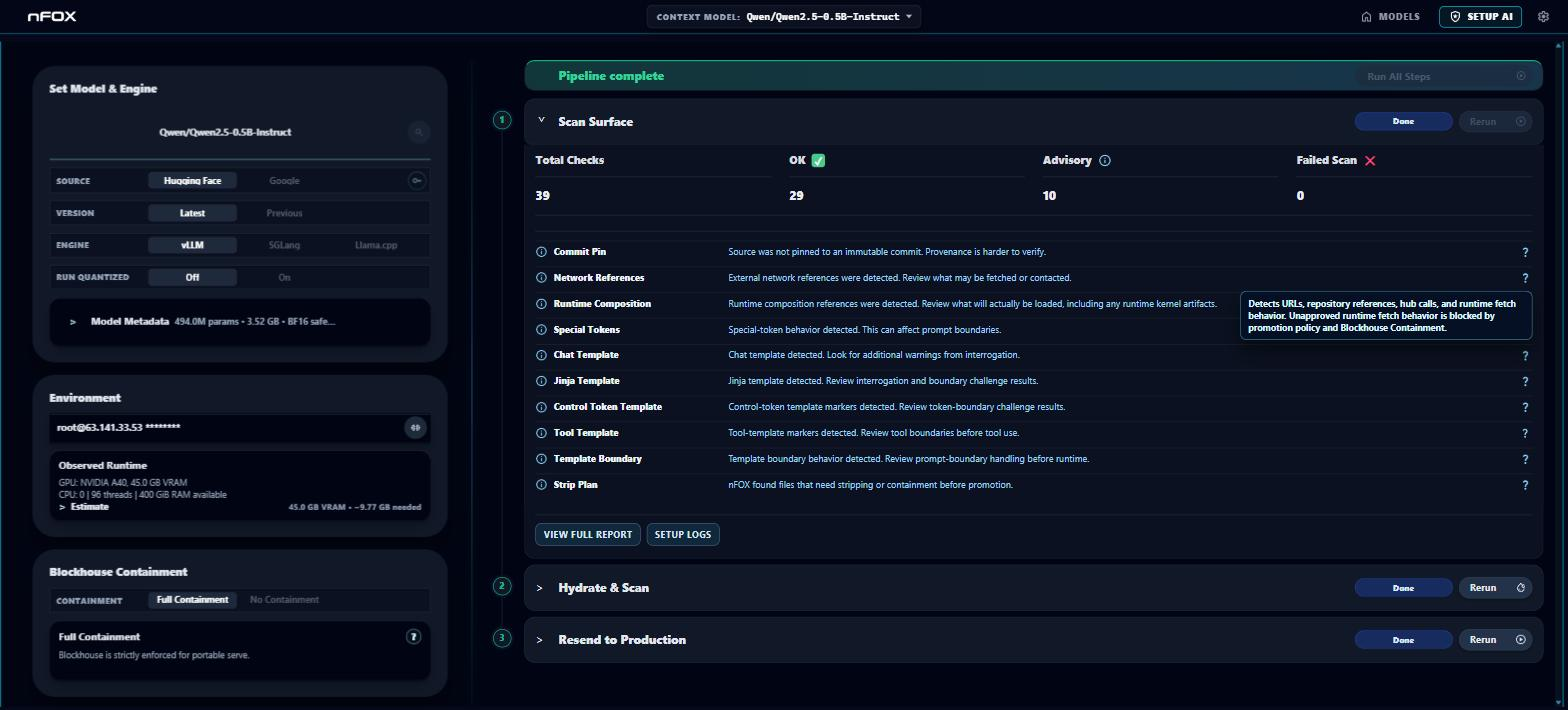Click the red Failed Scan X icon

(x=1370, y=161)
